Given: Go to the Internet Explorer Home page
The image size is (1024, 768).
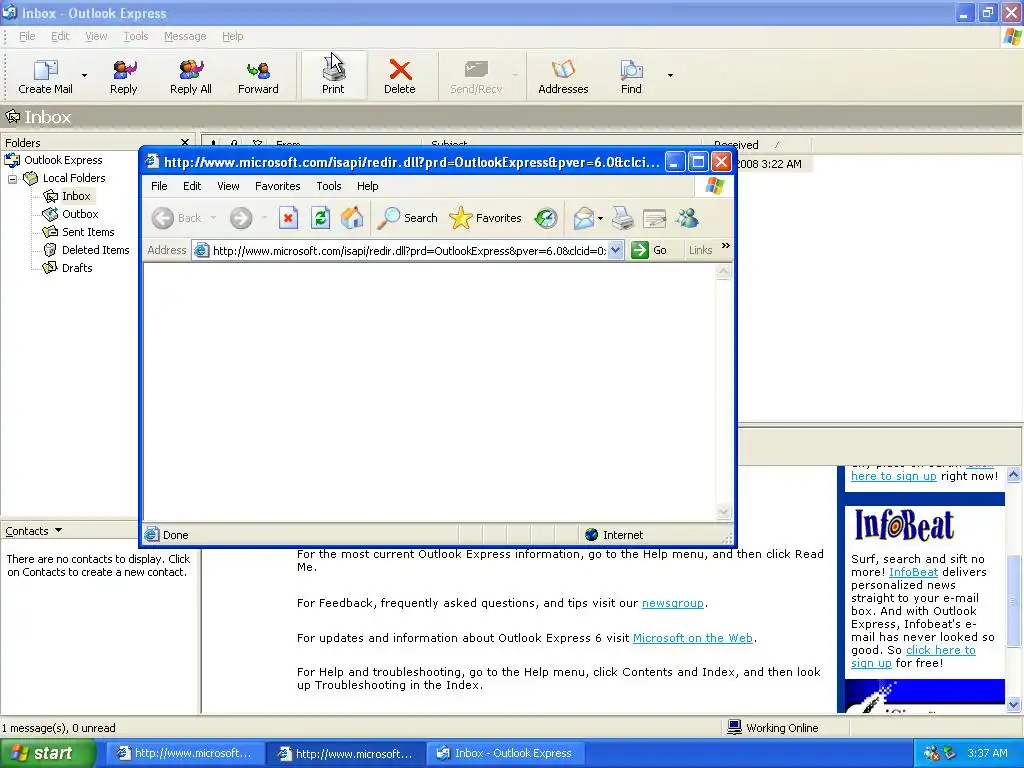Looking at the screenshot, I should click(352, 218).
